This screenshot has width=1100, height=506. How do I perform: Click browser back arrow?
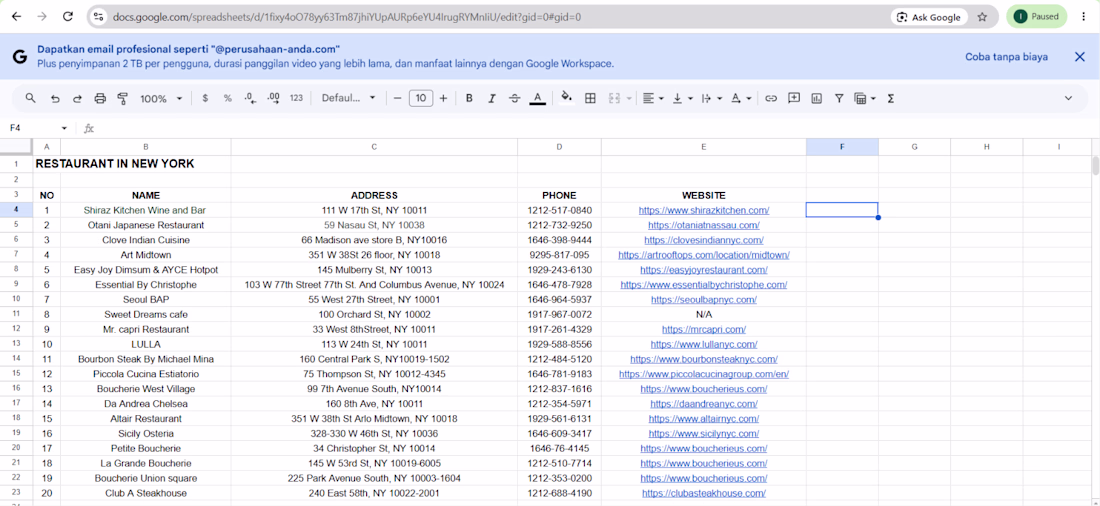tap(16, 16)
